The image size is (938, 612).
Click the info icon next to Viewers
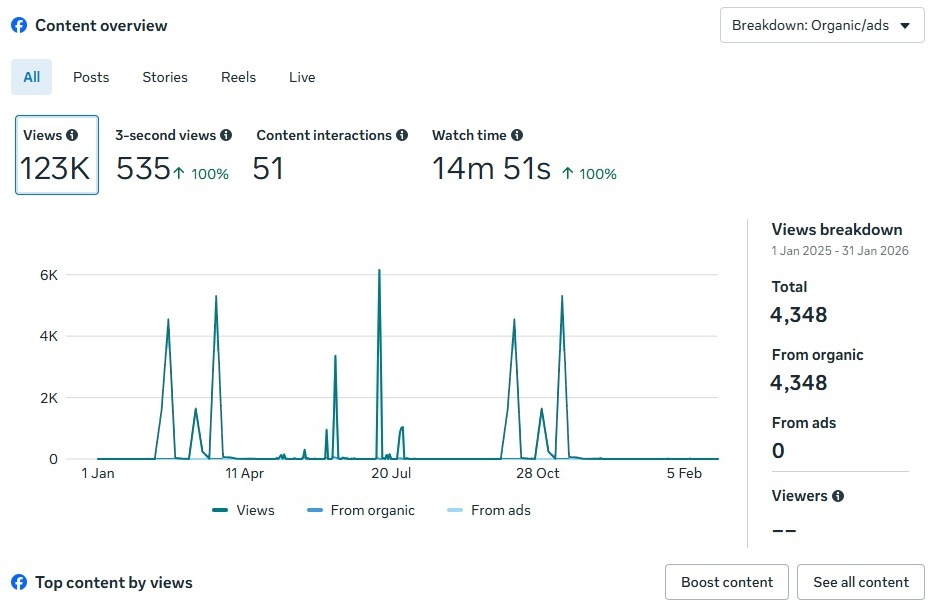(838, 496)
